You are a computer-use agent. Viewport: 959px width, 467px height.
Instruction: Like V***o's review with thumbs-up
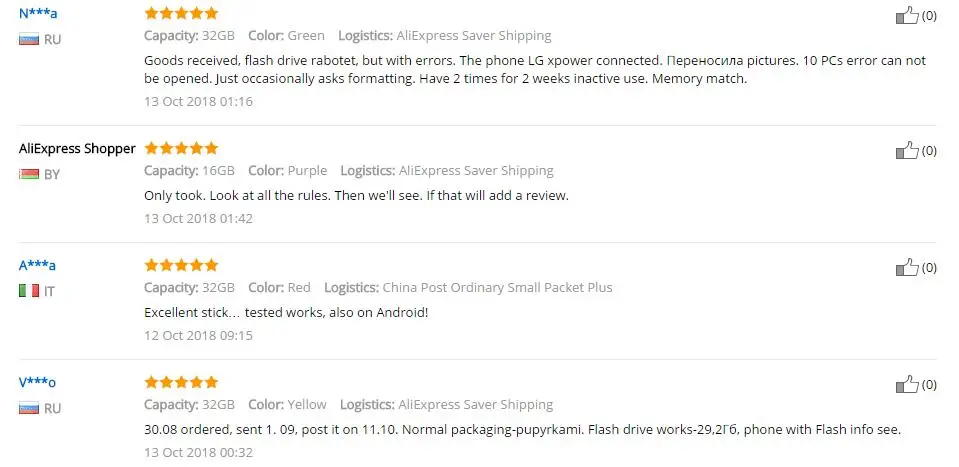pos(907,384)
